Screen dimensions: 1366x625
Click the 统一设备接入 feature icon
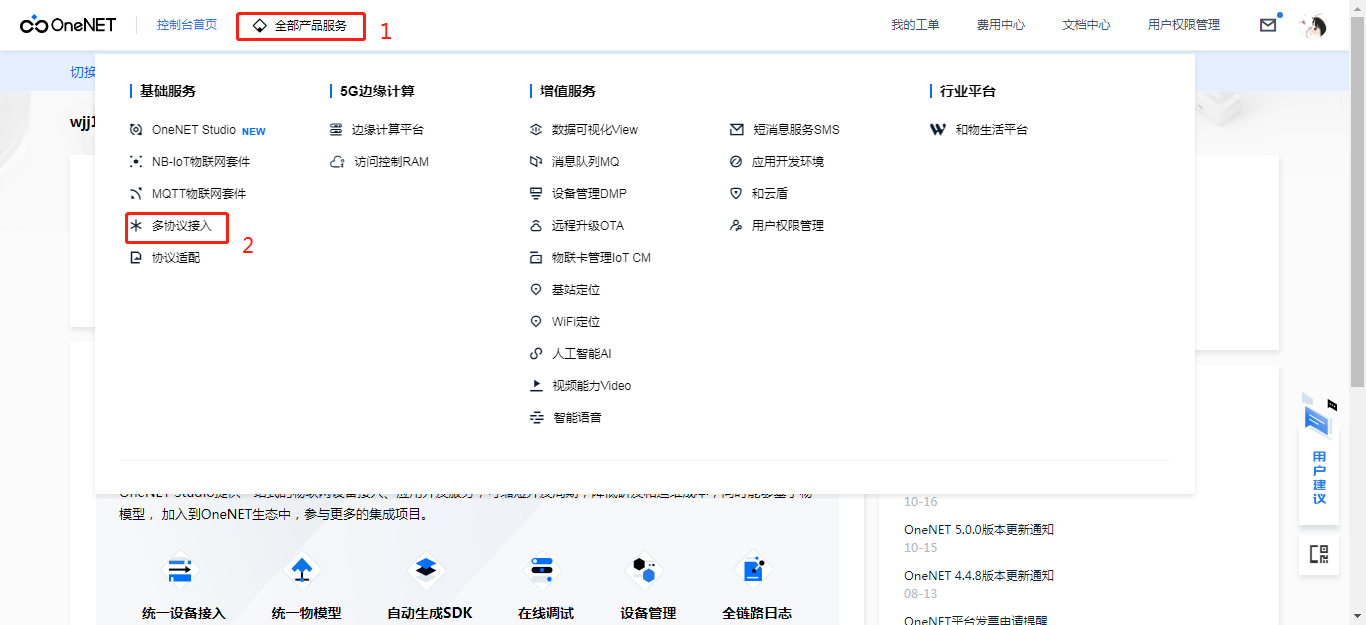click(x=180, y=571)
